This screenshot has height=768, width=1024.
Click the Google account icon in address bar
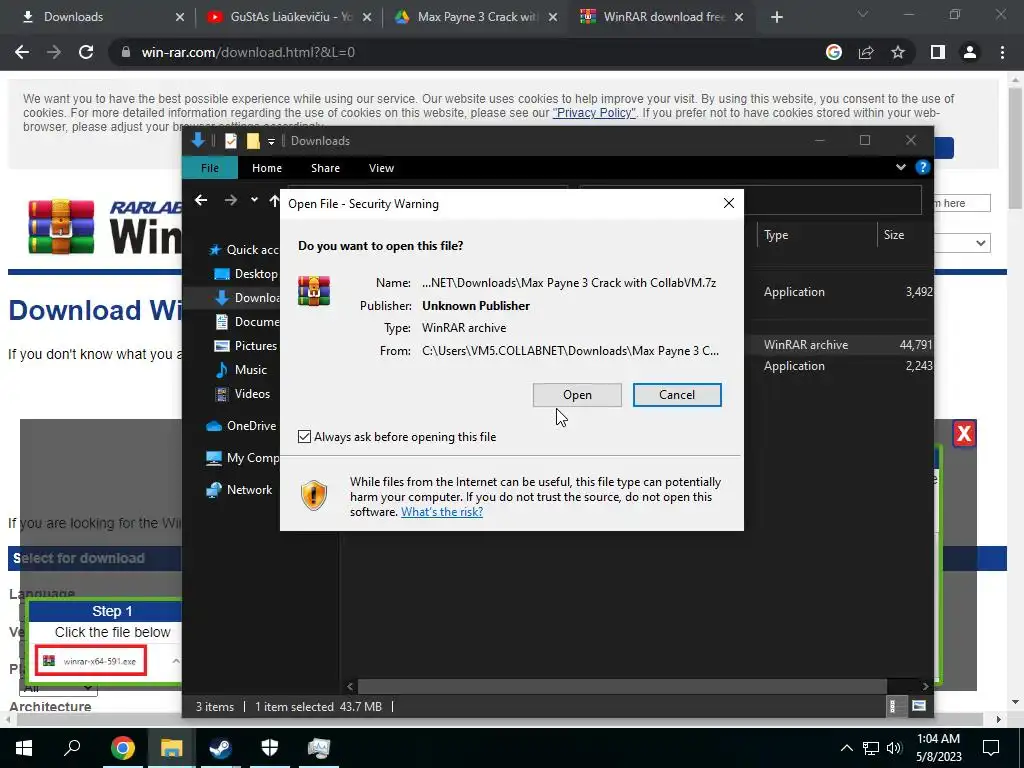coord(834,52)
